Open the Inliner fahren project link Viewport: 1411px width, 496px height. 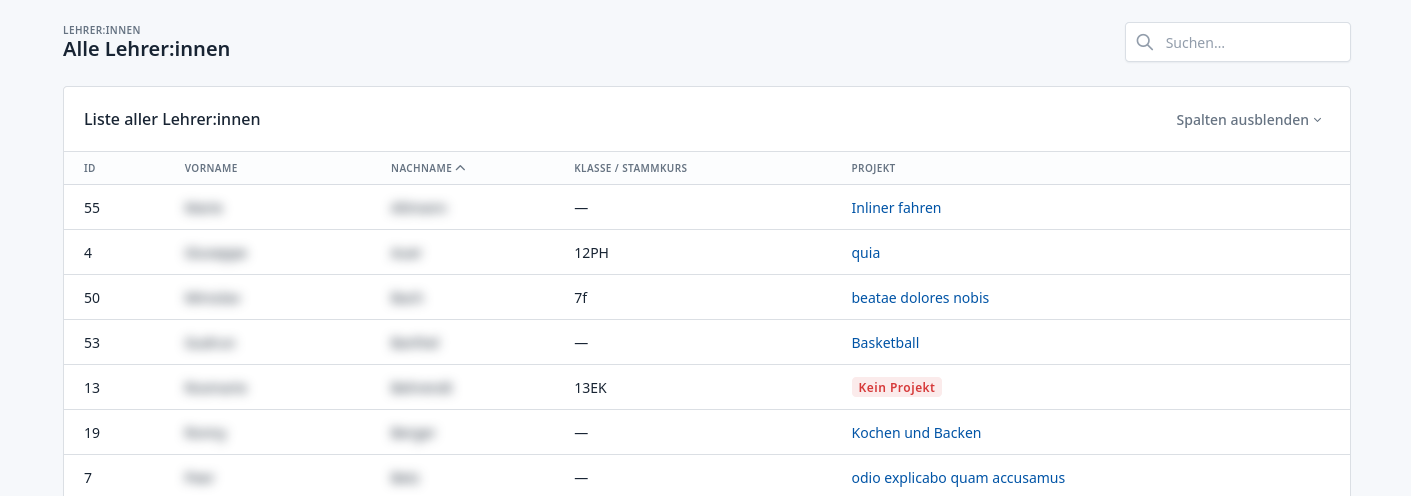pyautogui.click(x=896, y=208)
